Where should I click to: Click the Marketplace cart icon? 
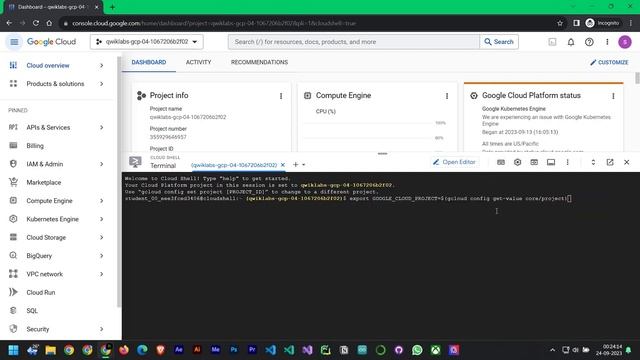[13, 182]
